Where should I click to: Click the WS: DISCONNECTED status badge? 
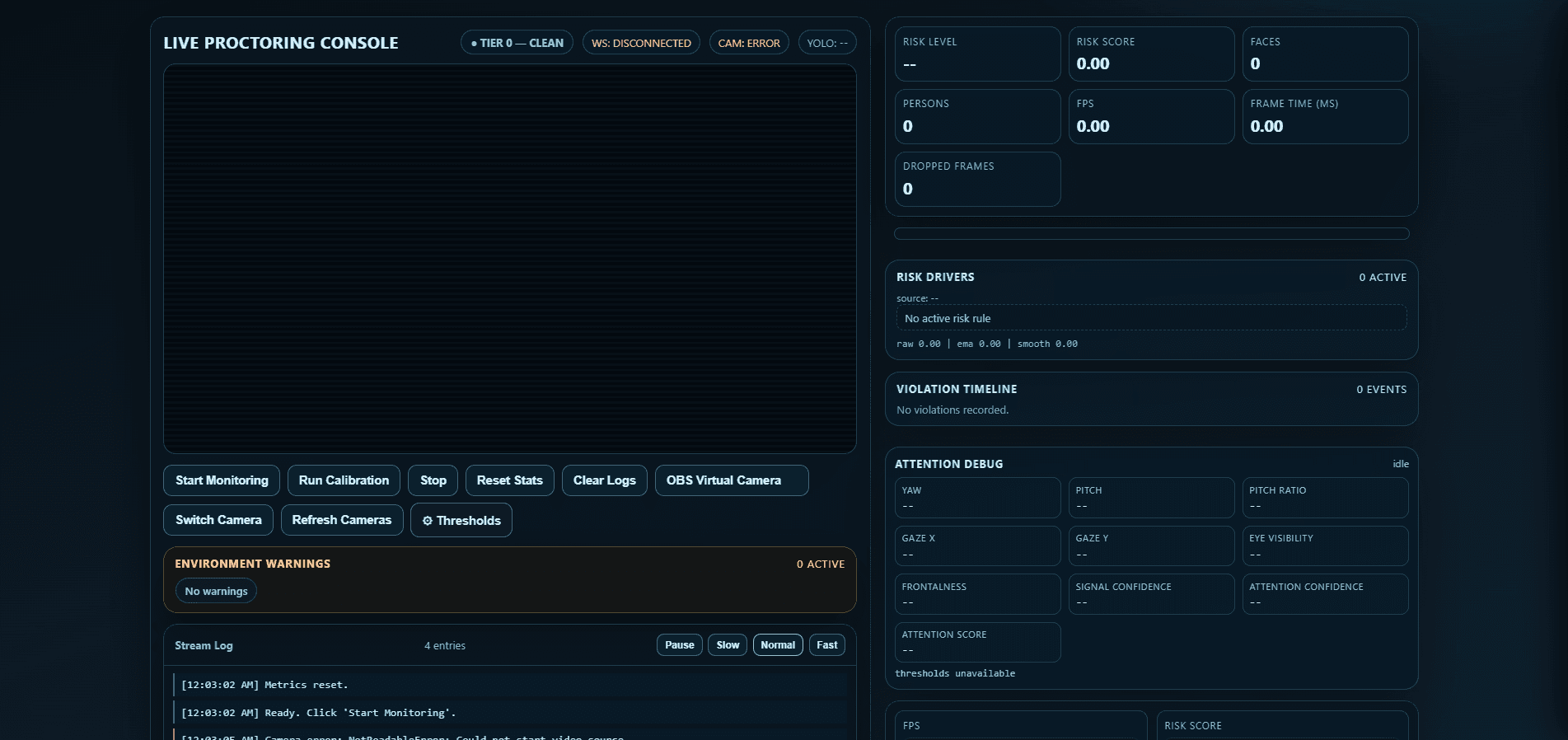pyautogui.click(x=641, y=43)
